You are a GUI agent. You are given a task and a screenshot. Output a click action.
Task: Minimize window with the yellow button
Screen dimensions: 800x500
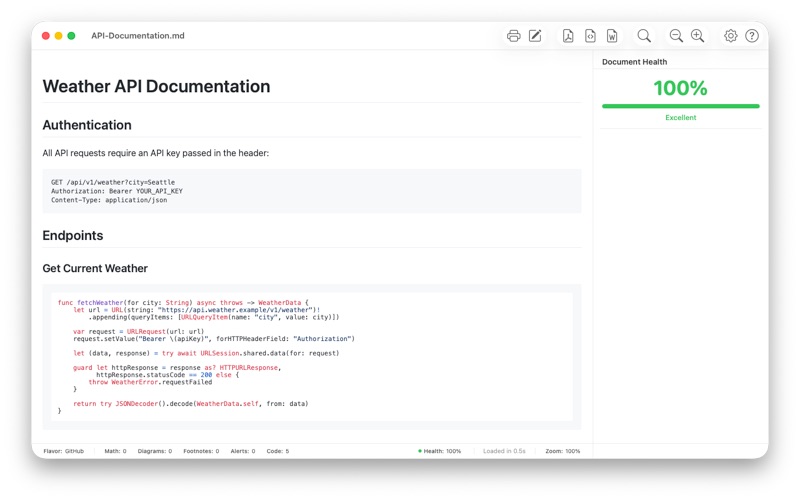[58, 36]
